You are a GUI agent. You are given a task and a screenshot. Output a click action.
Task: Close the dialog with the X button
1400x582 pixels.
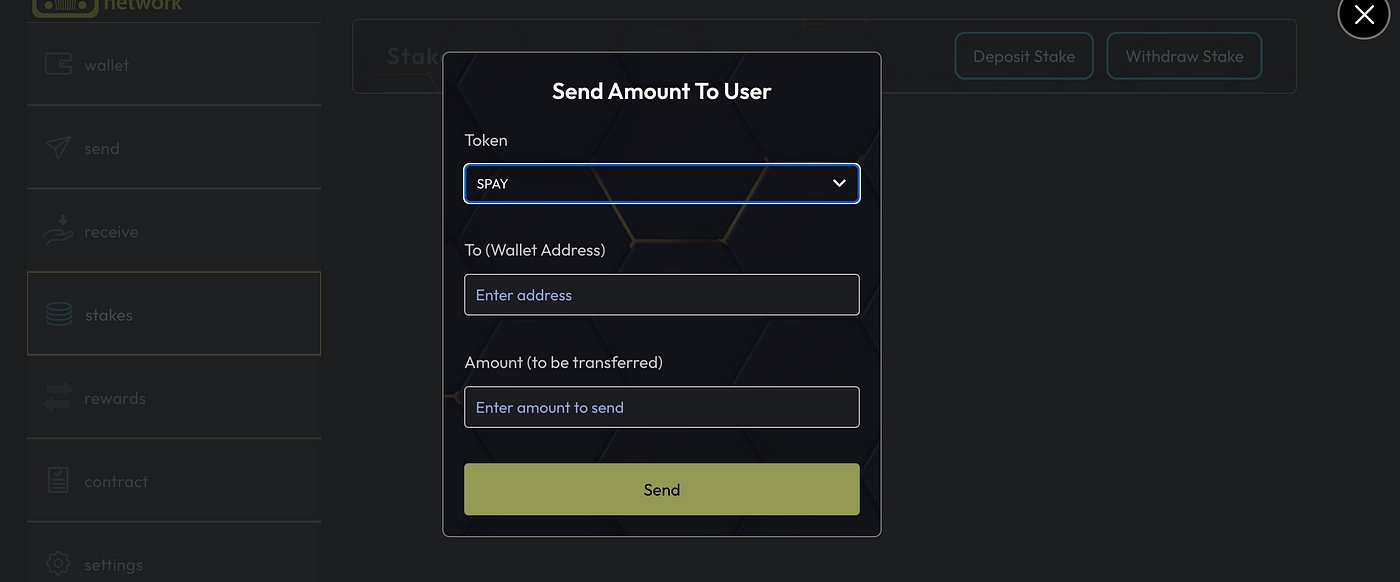pyautogui.click(x=1364, y=15)
